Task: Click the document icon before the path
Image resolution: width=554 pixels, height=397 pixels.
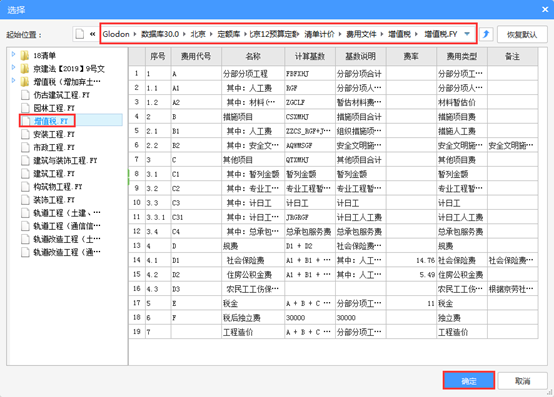Action: [x=80, y=34]
